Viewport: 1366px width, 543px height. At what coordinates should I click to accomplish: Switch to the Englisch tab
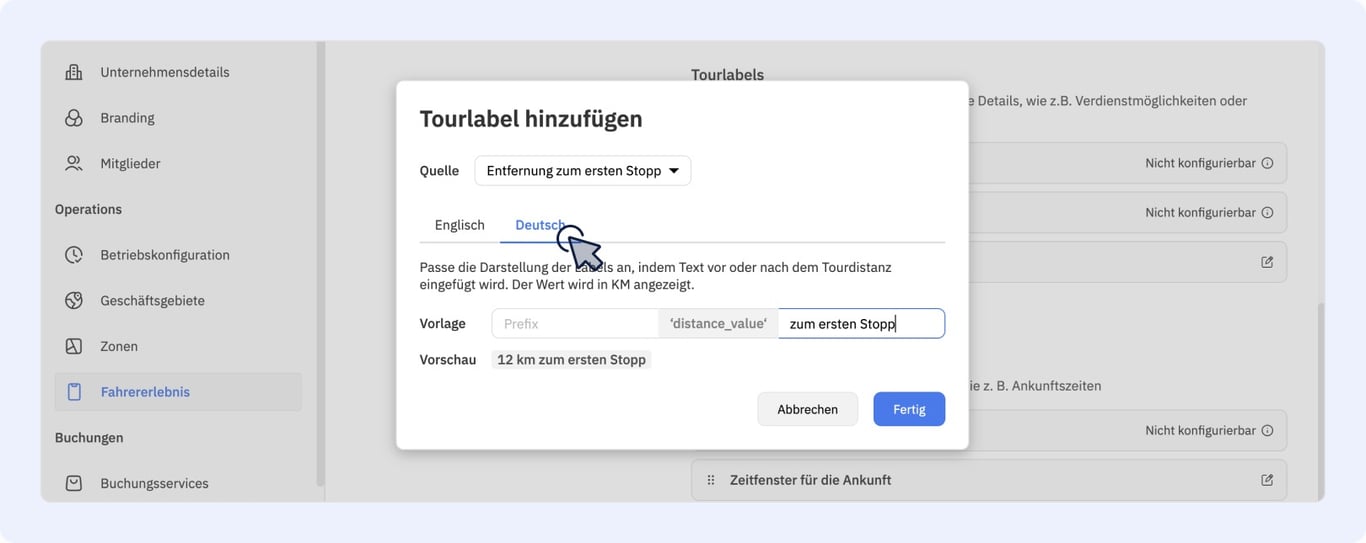(x=460, y=225)
